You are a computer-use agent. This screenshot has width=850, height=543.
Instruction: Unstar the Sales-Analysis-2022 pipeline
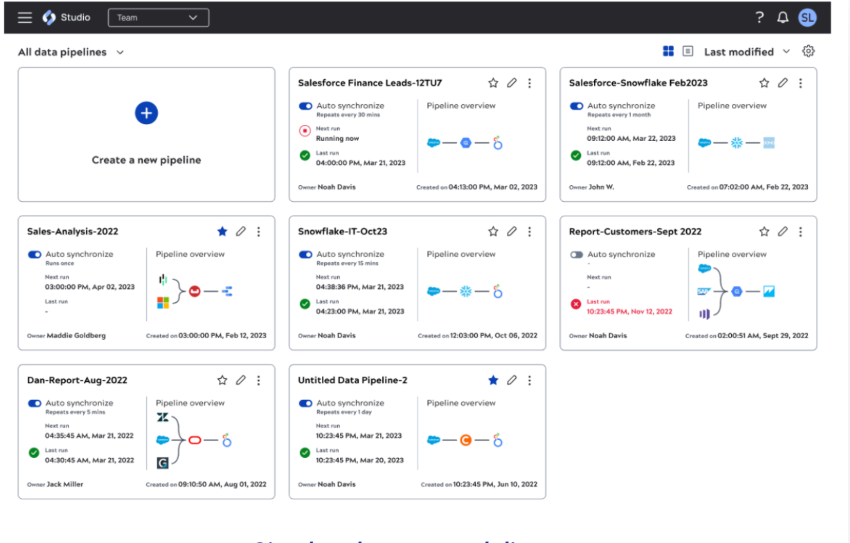pos(222,232)
